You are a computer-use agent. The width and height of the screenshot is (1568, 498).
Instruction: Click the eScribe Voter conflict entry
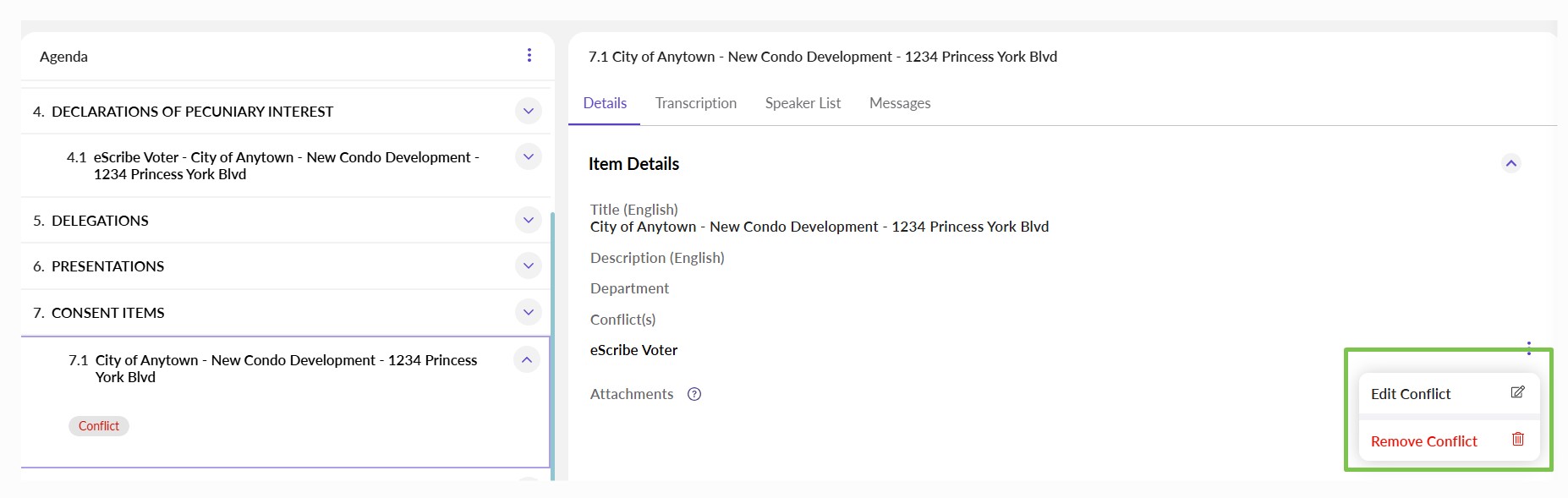tap(634, 350)
